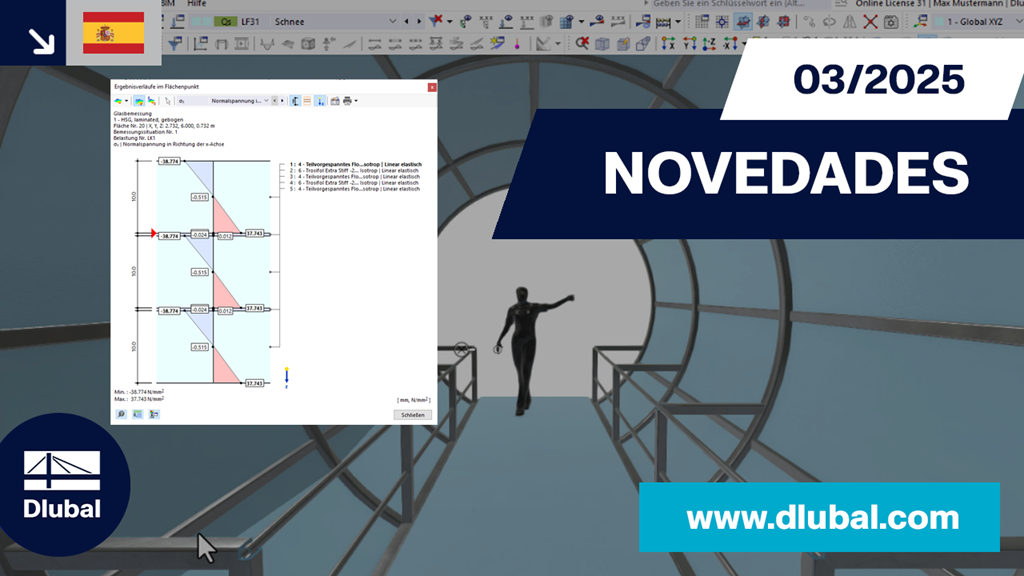This screenshot has width=1024, height=576.
Task: Click the second bottom-left icon in the dialog
Action: pyautogui.click(x=137, y=414)
